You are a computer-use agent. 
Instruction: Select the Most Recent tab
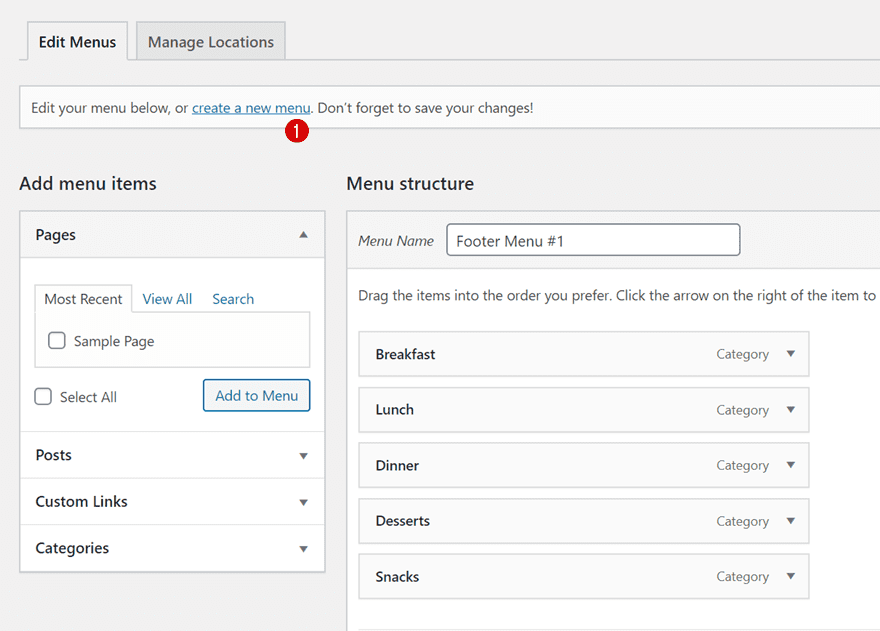point(84,298)
